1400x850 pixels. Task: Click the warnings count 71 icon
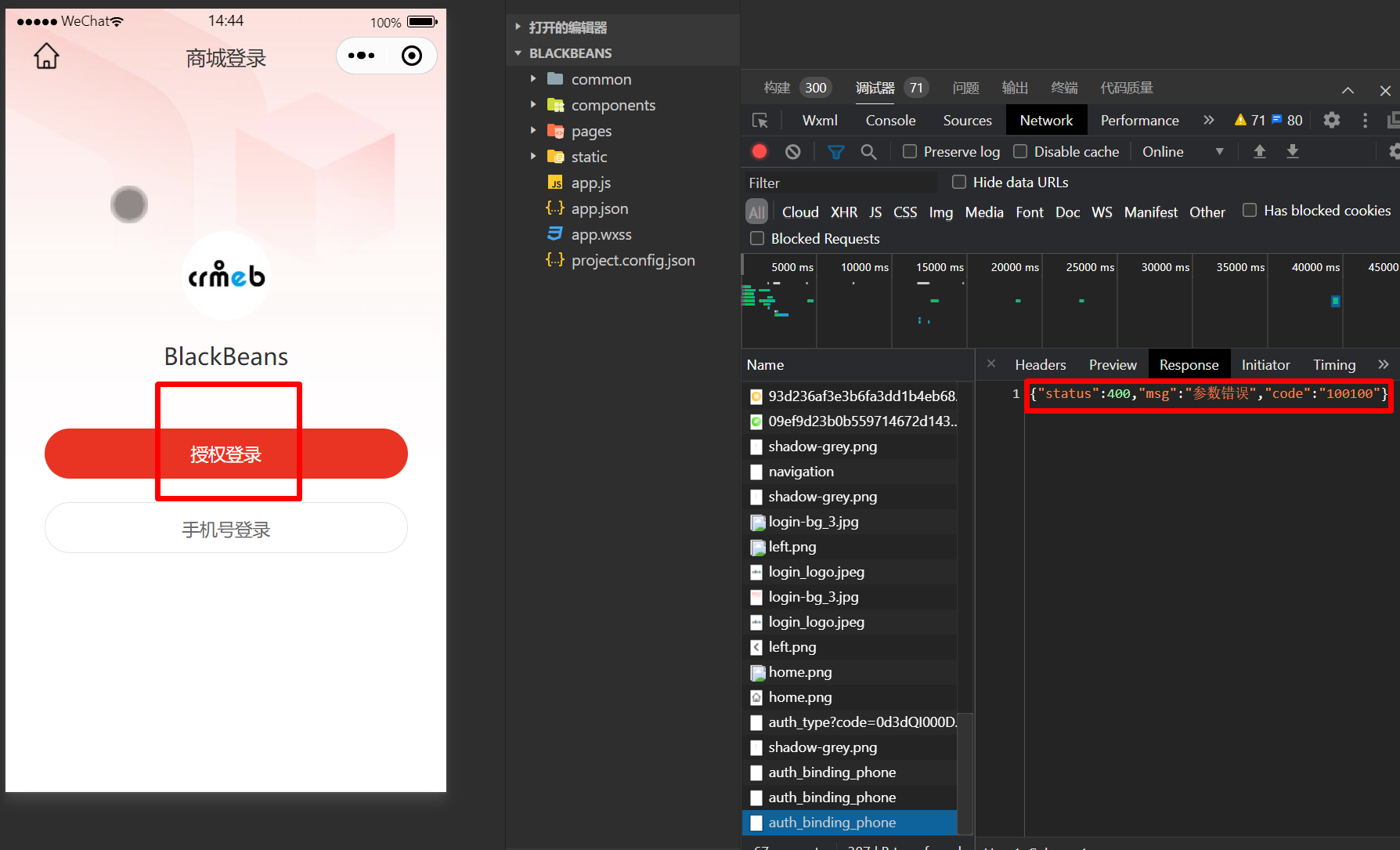1250,120
